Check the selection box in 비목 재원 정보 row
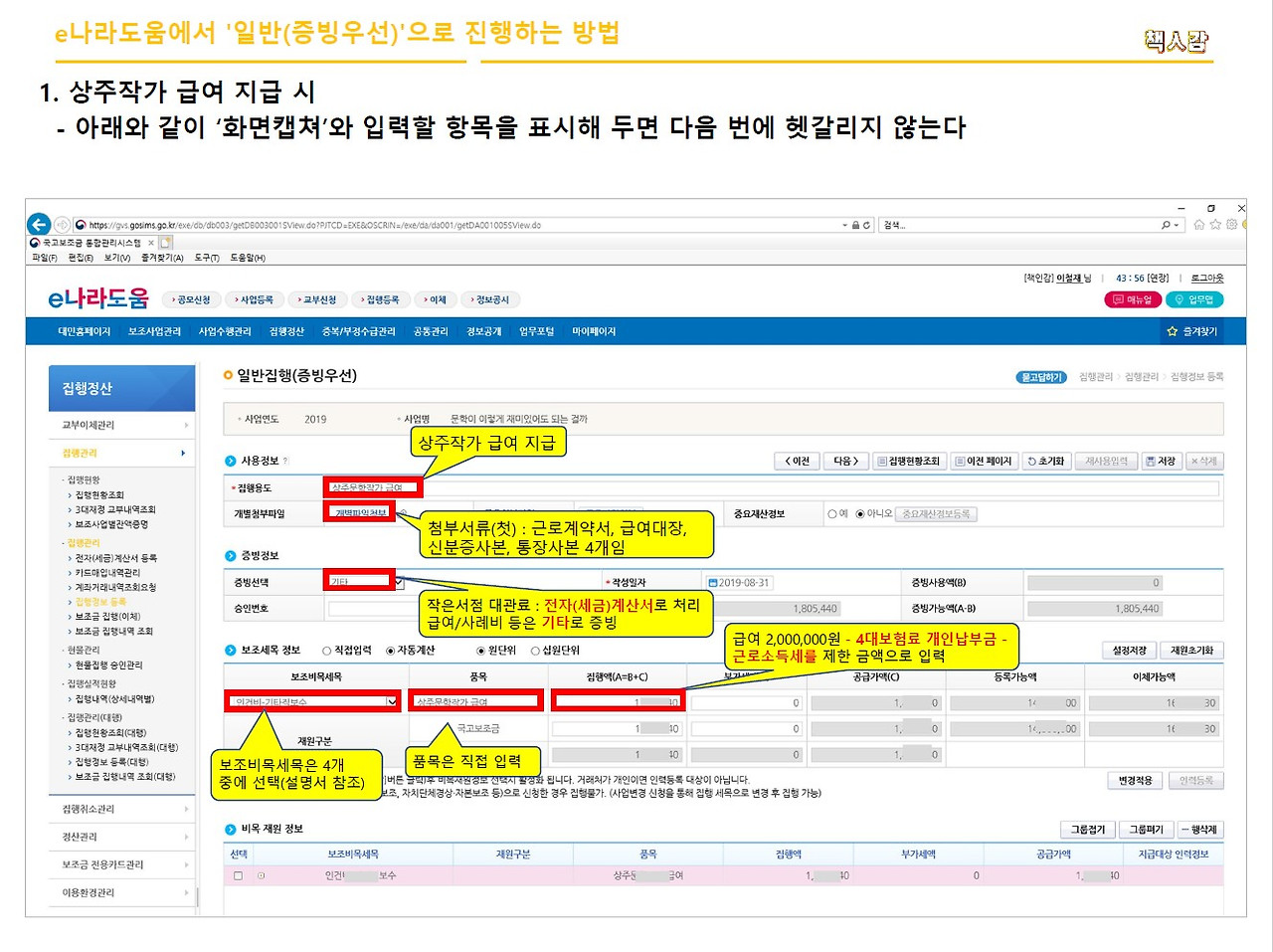The height and width of the screenshot is (952, 1273). (238, 876)
